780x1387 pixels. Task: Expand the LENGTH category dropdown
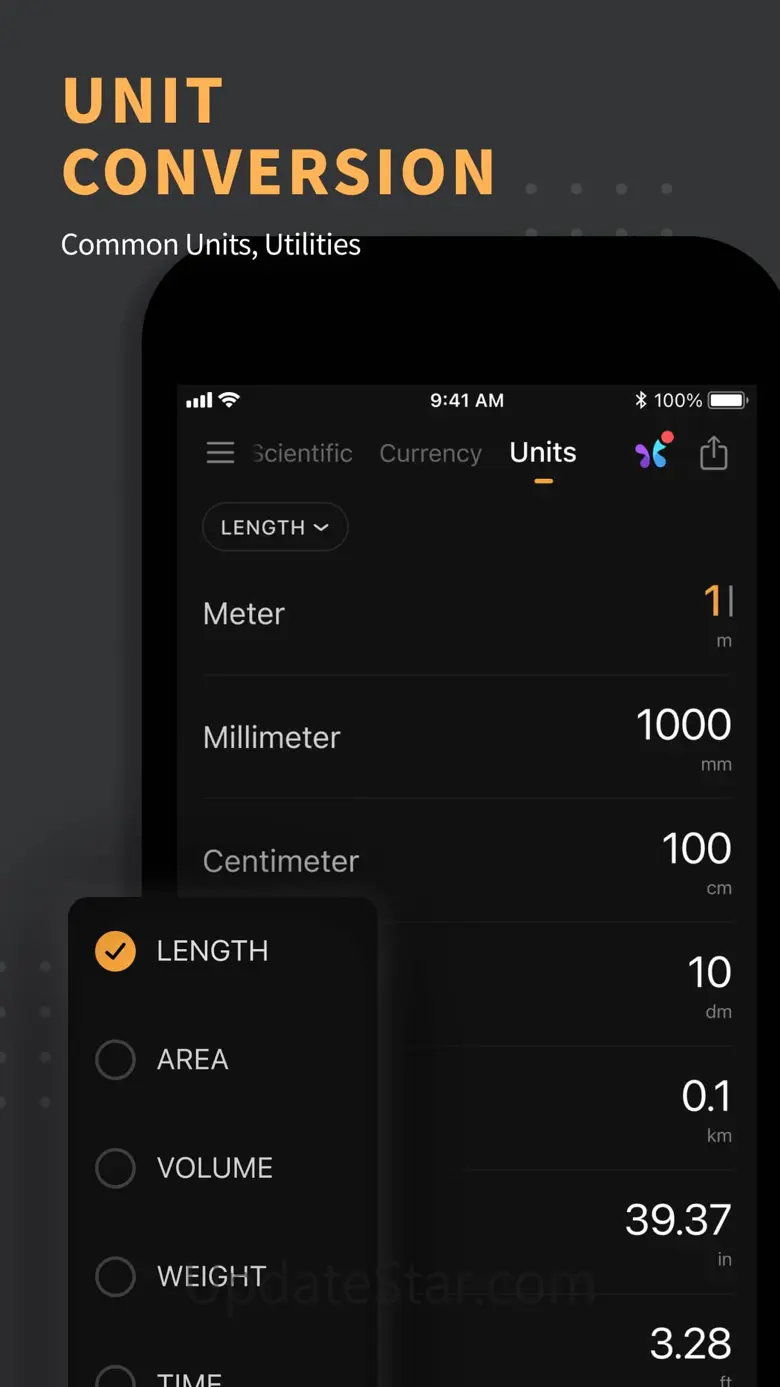pyautogui.click(x=274, y=527)
